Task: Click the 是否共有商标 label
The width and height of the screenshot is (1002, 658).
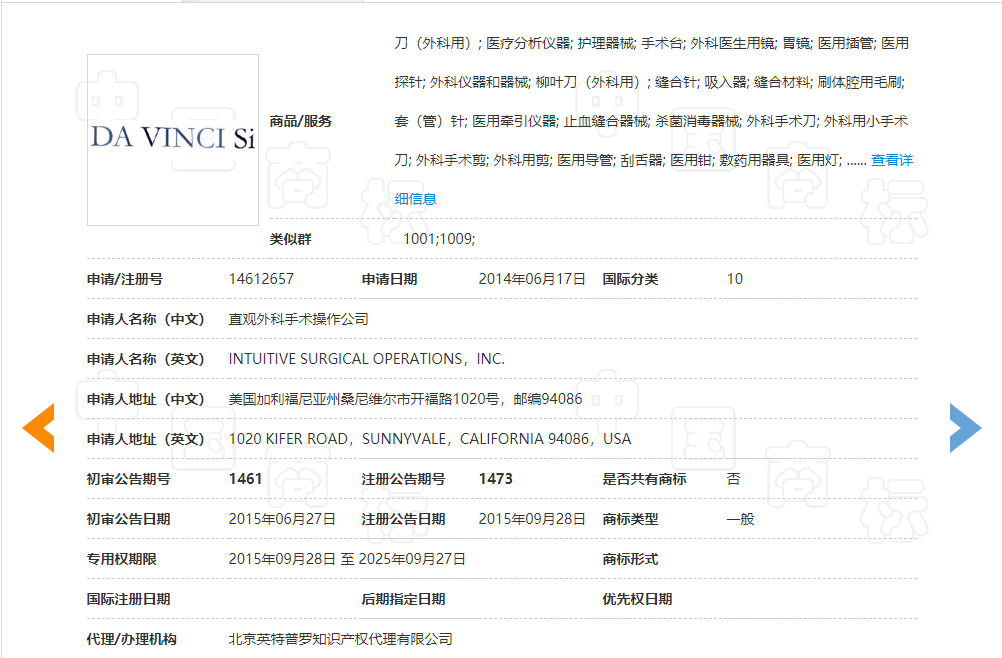Action: point(644,479)
